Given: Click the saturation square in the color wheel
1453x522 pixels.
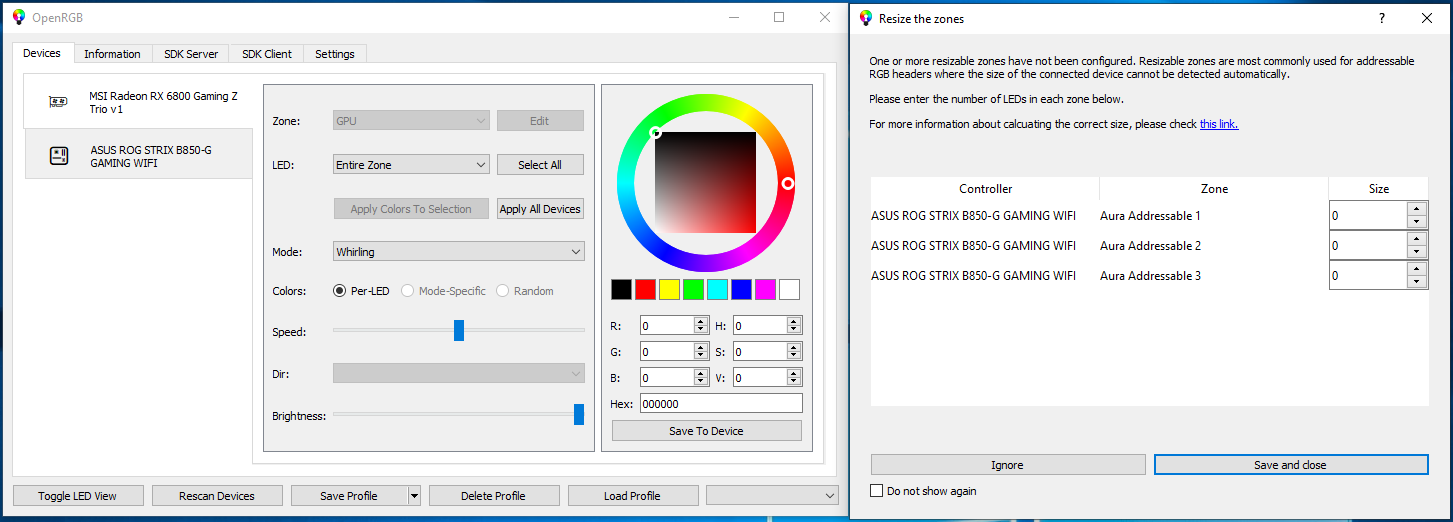Looking at the screenshot, I should coord(705,183).
